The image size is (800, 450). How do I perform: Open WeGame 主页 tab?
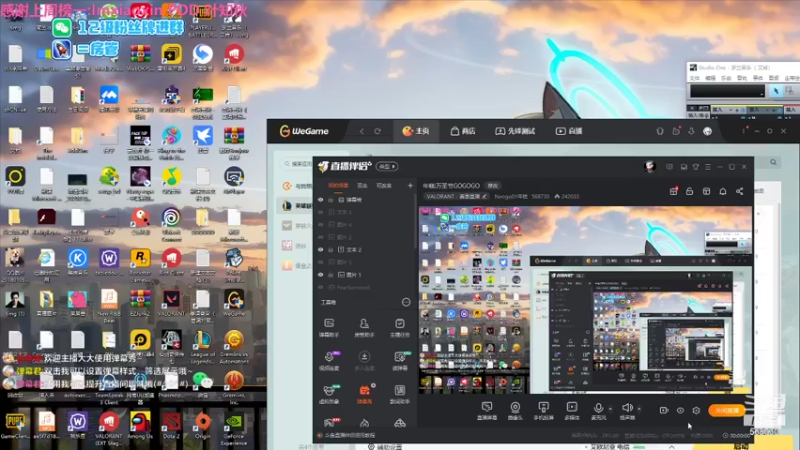pyautogui.click(x=415, y=131)
